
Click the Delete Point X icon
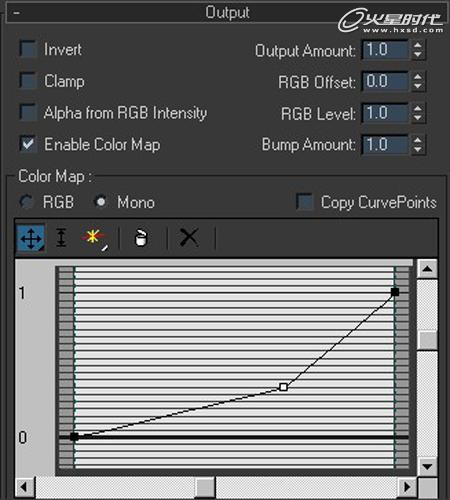pyautogui.click(x=189, y=237)
